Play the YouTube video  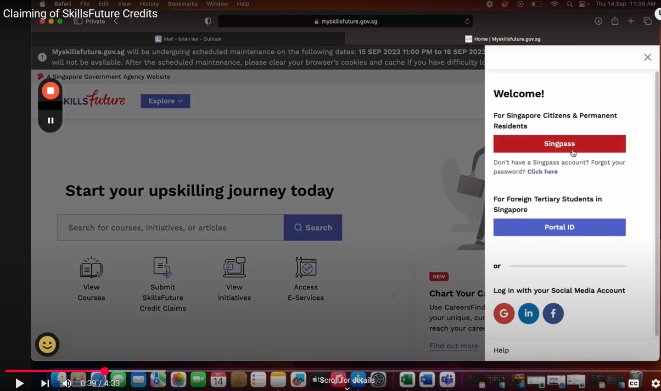click(19, 383)
